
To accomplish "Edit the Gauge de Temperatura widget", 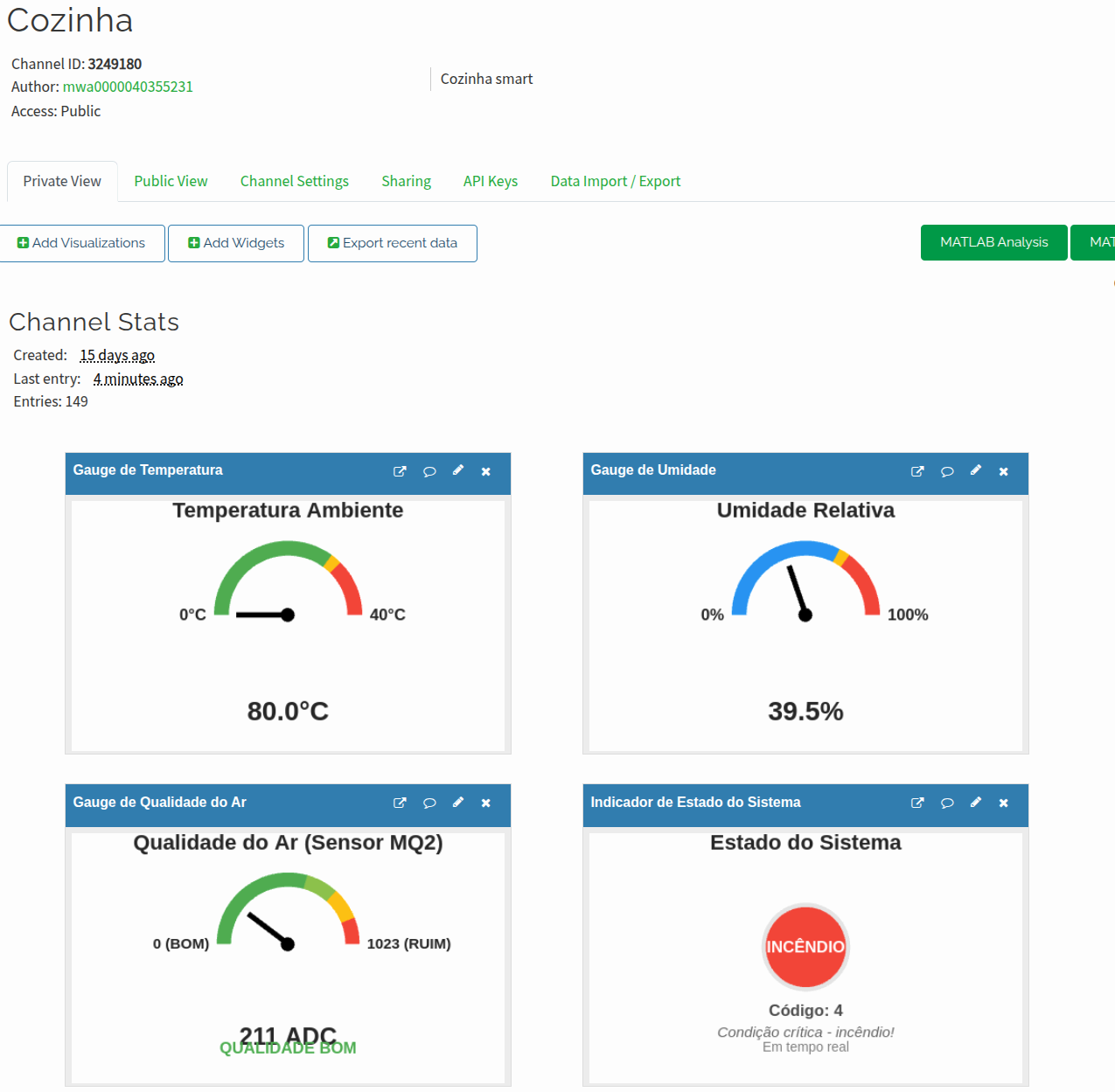I will coord(457,470).
